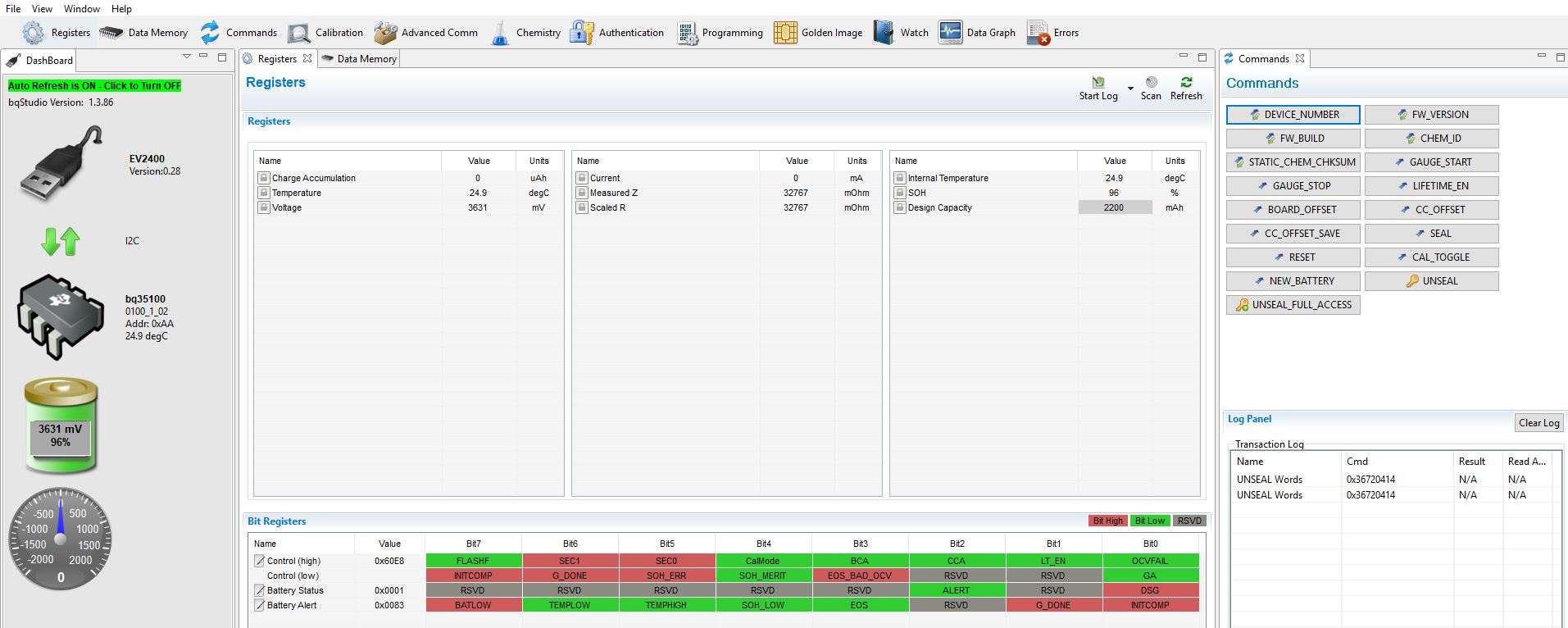Click the Start Log icon
The image size is (1568, 628).
coord(1098,83)
